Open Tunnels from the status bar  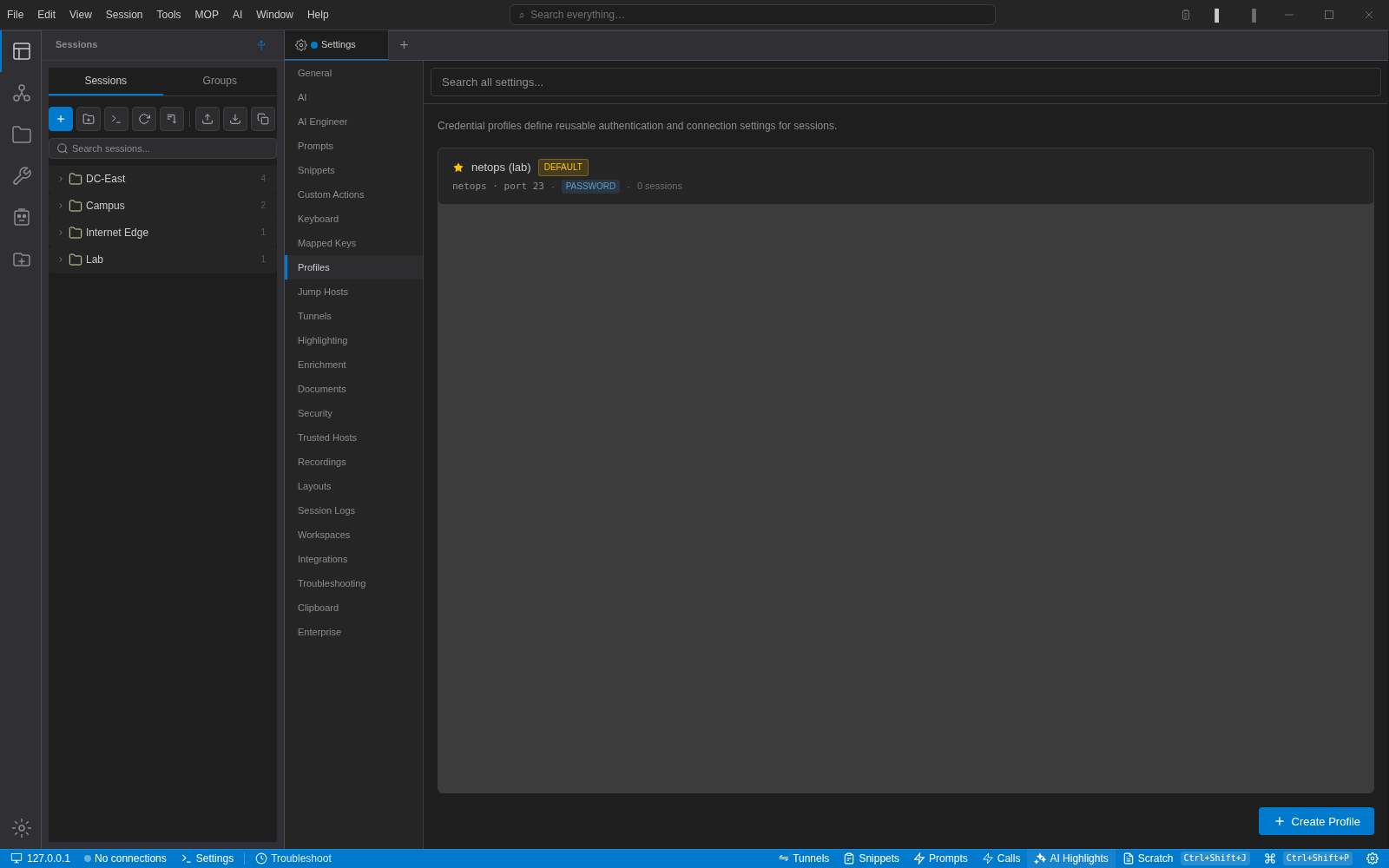(x=804, y=858)
